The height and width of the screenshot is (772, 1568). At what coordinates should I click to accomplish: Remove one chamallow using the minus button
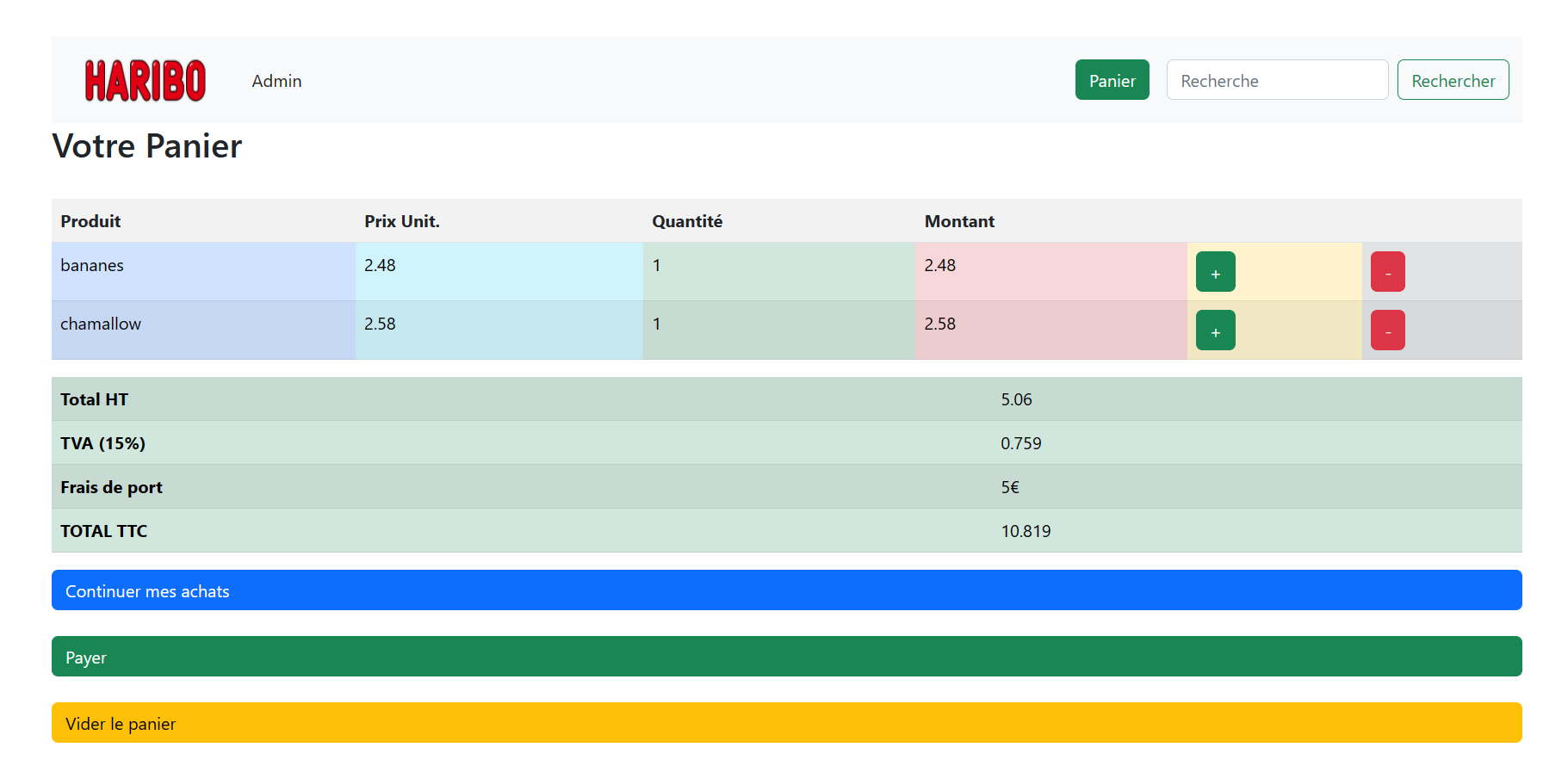(x=1387, y=330)
